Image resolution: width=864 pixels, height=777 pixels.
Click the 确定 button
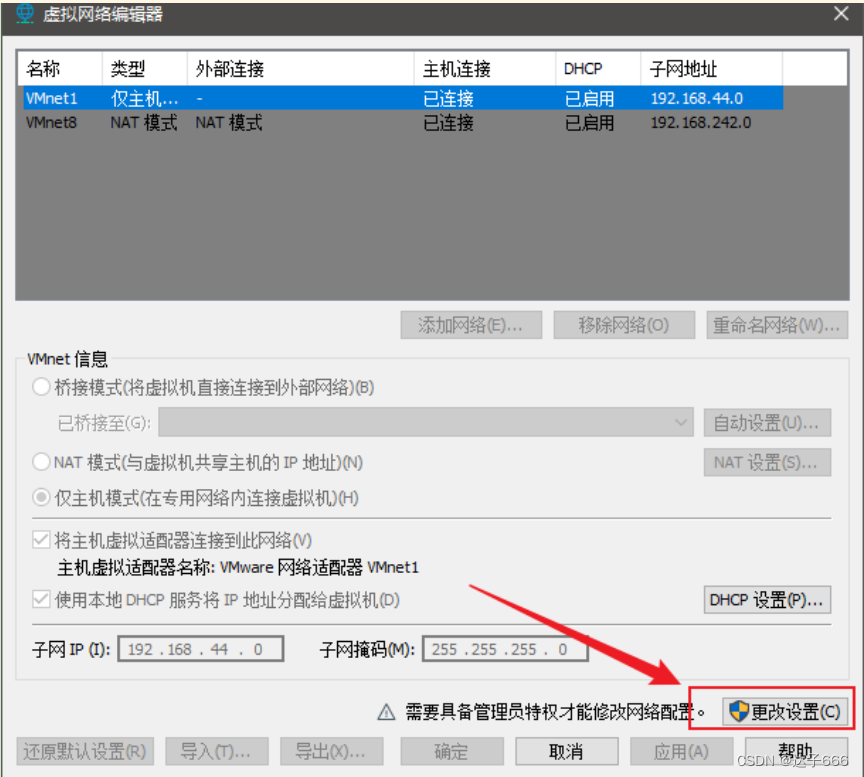(452, 752)
